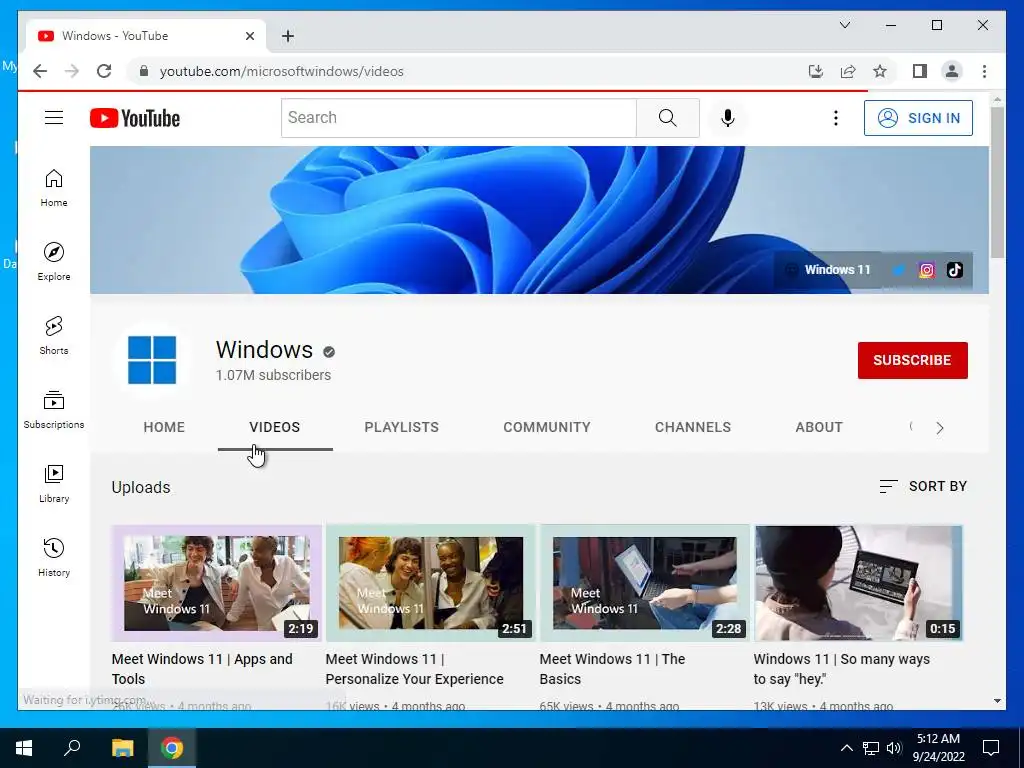Open the About tab

(x=819, y=427)
